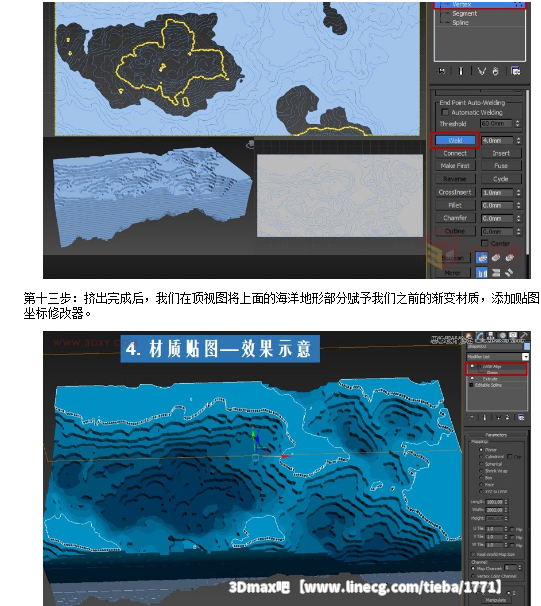Select the Mirror Vertically icon
Viewport: 541px width, 606px height.
point(496,273)
